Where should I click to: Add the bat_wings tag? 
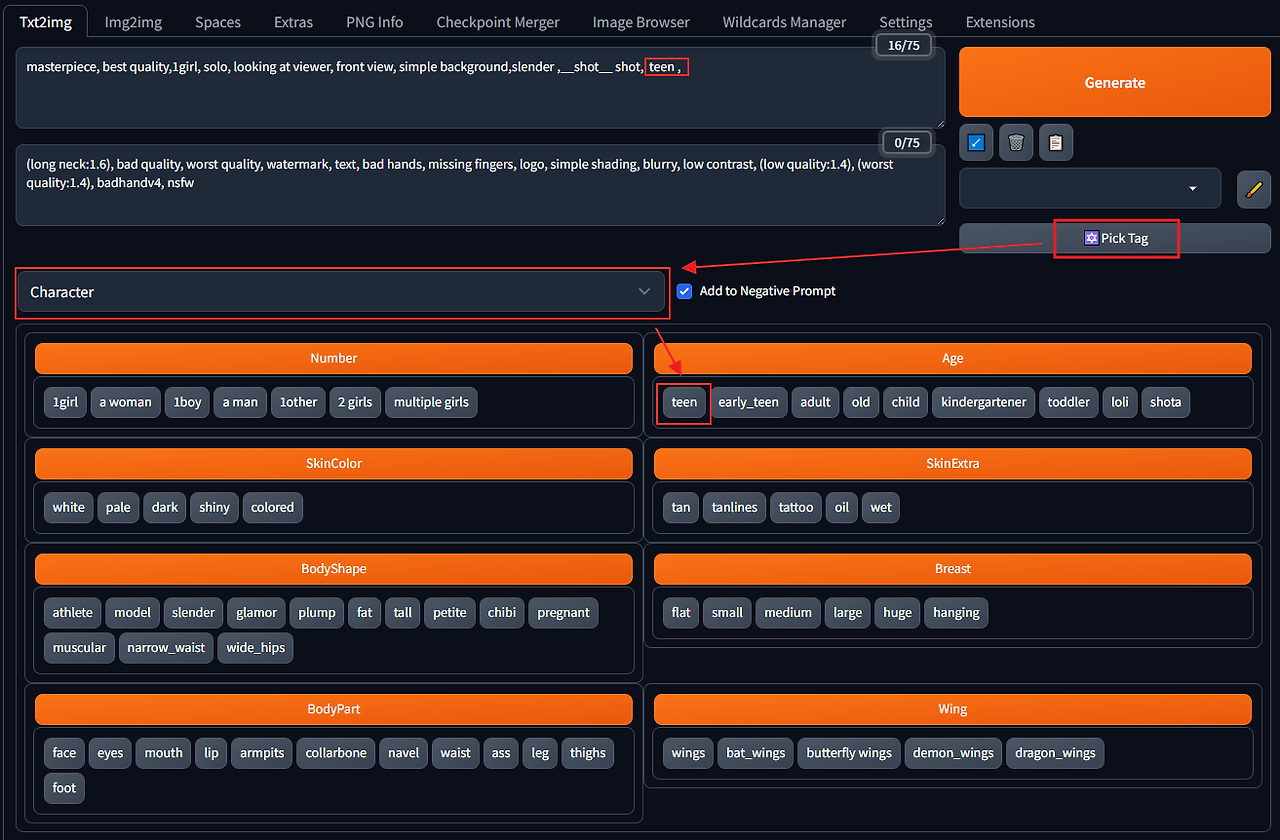[x=755, y=753]
